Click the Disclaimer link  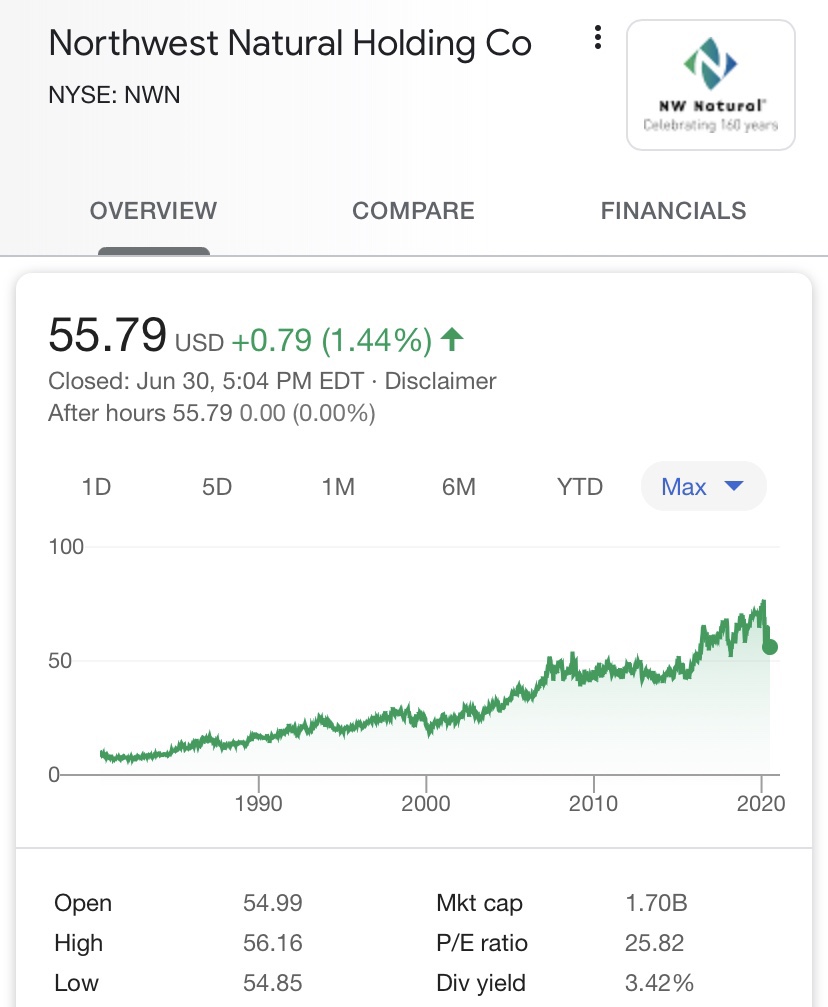click(x=440, y=381)
